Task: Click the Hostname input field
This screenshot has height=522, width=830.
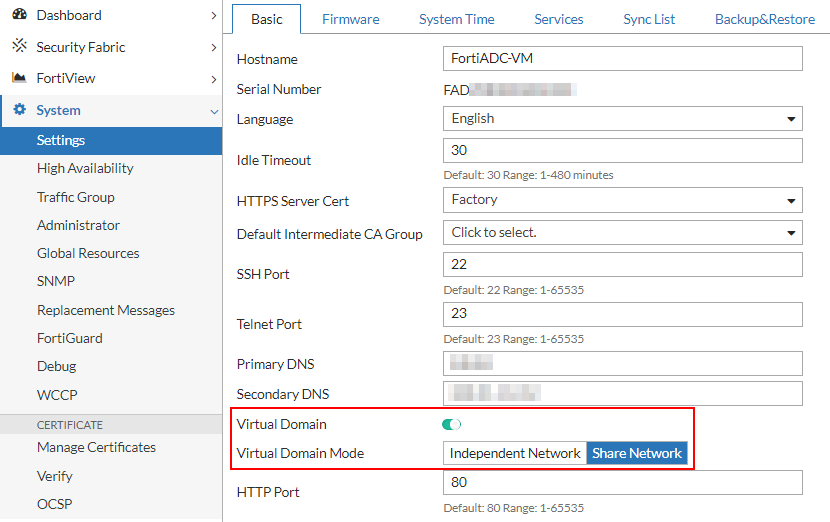Action: point(622,59)
